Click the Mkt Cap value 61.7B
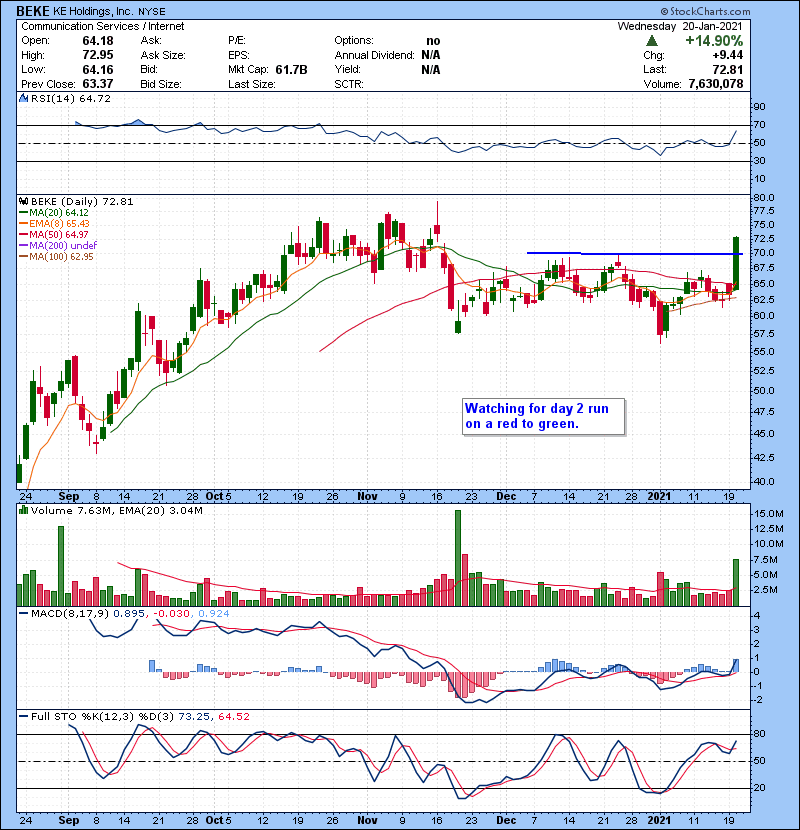The height and width of the screenshot is (830, 800). click(291, 70)
